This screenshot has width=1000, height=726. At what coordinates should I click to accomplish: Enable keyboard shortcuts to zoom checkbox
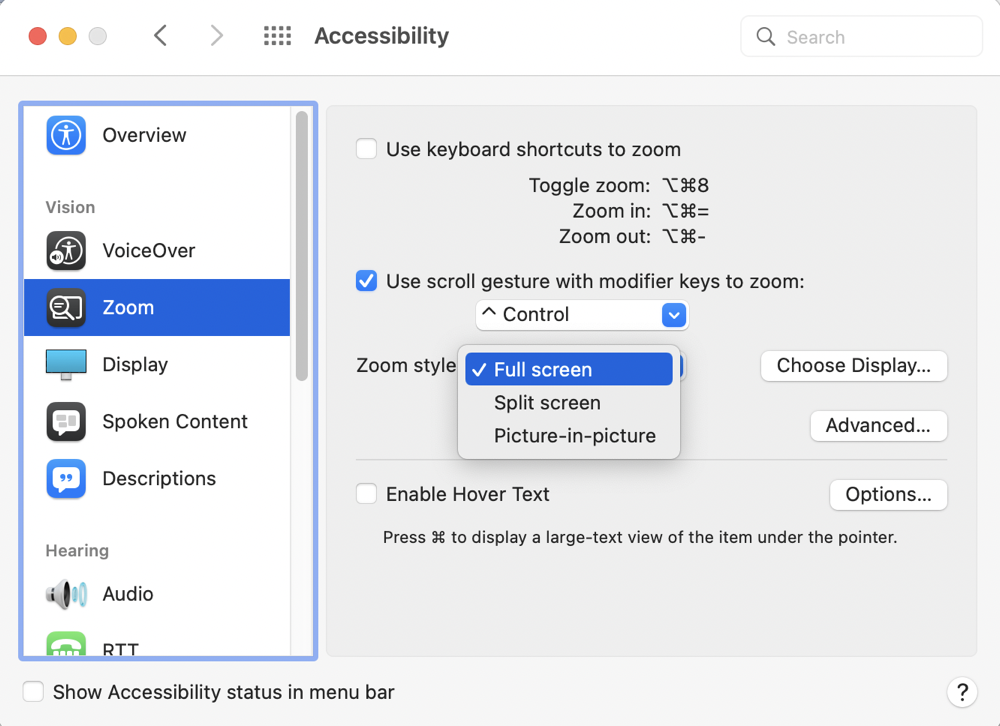click(367, 150)
